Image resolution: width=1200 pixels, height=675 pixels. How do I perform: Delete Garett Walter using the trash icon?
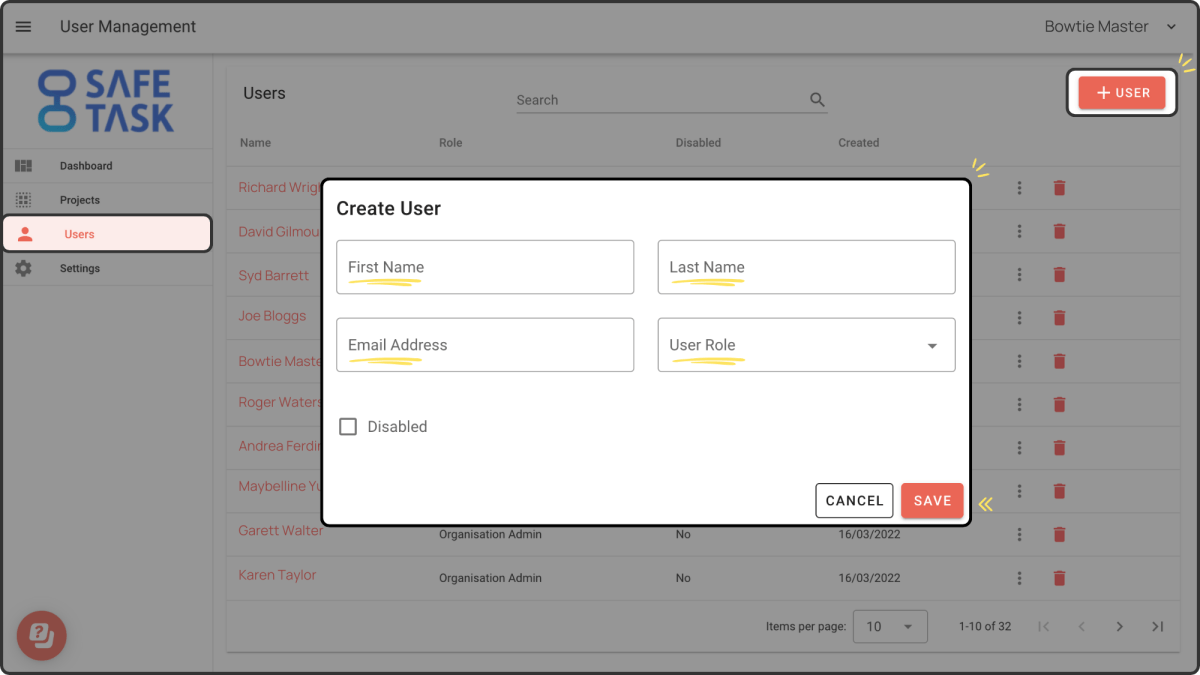1059,534
